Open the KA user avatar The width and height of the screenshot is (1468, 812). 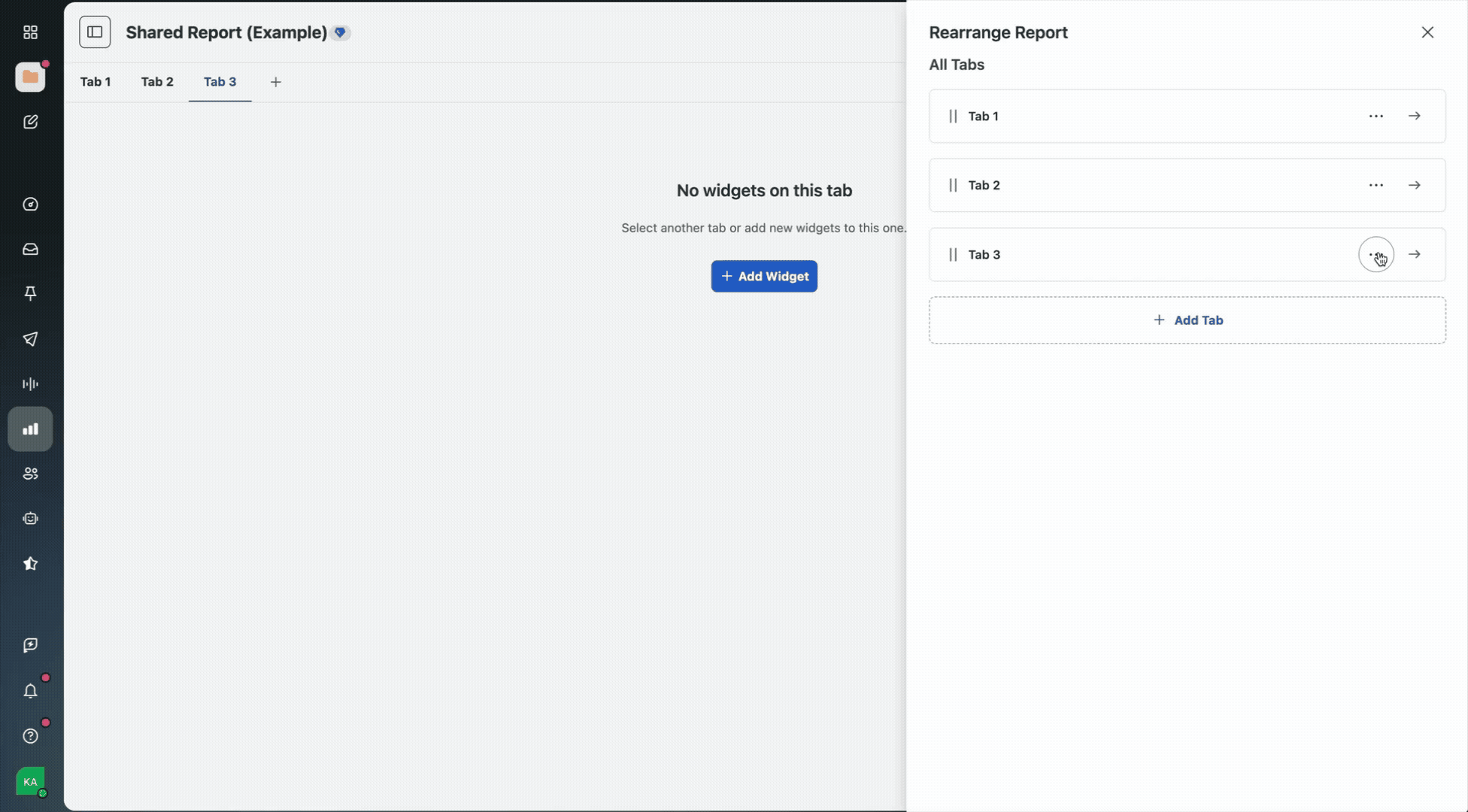pyautogui.click(x=30, y=782)
